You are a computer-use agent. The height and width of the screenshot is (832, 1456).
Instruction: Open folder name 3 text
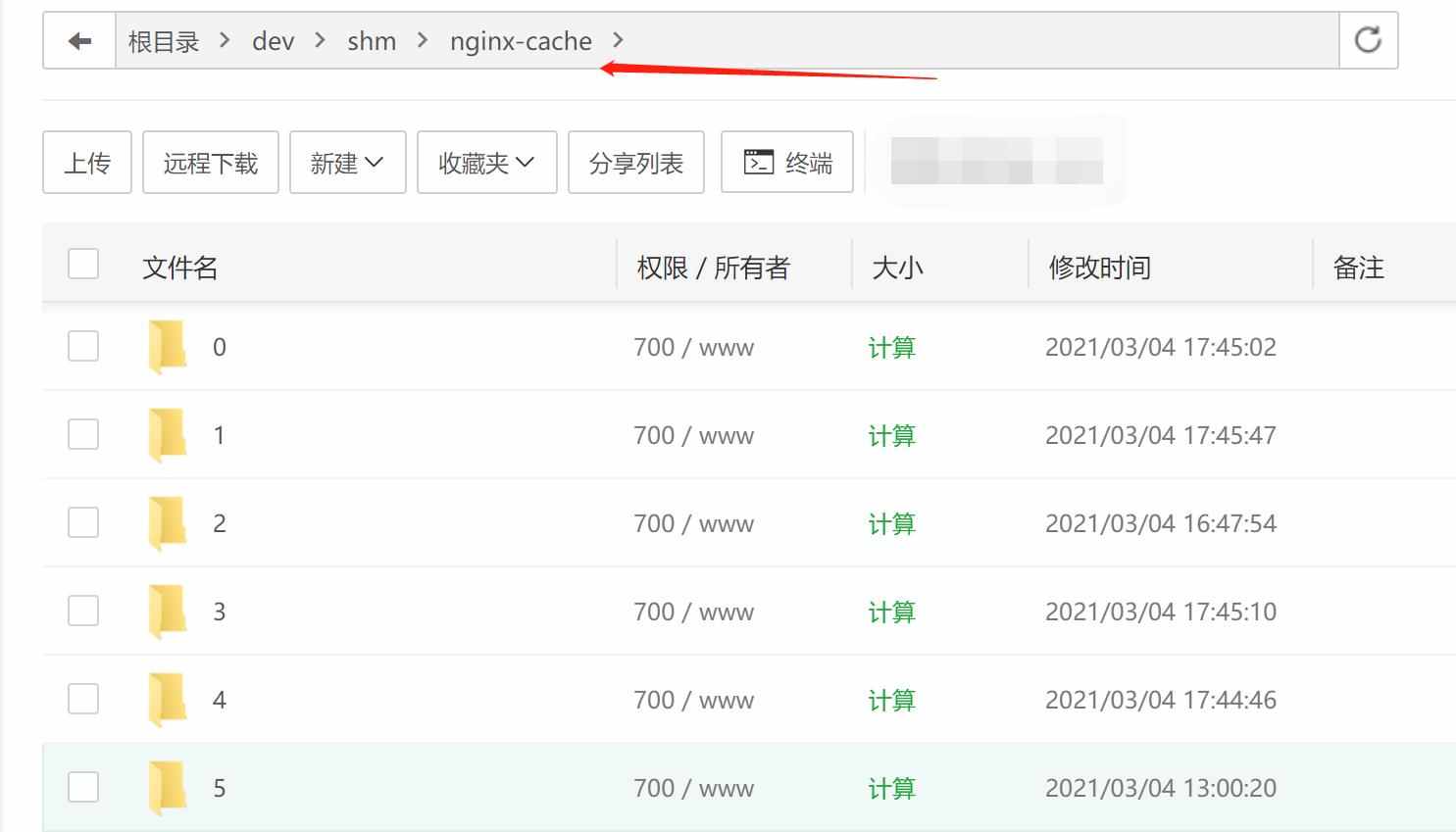[220, 612]
